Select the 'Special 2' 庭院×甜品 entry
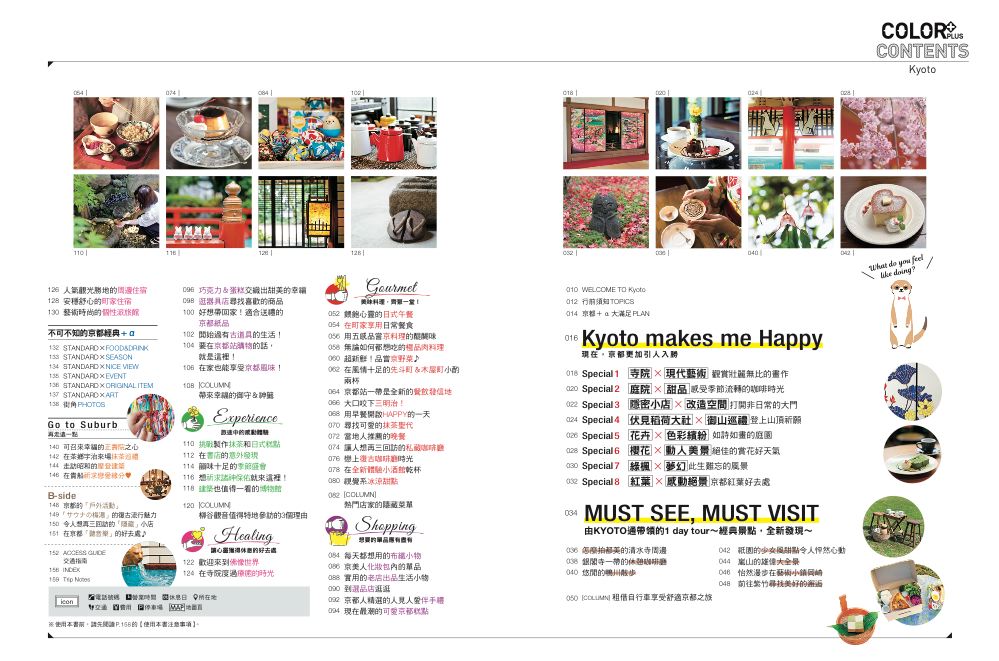The image size is (999, 661). (x=675, y=389)
